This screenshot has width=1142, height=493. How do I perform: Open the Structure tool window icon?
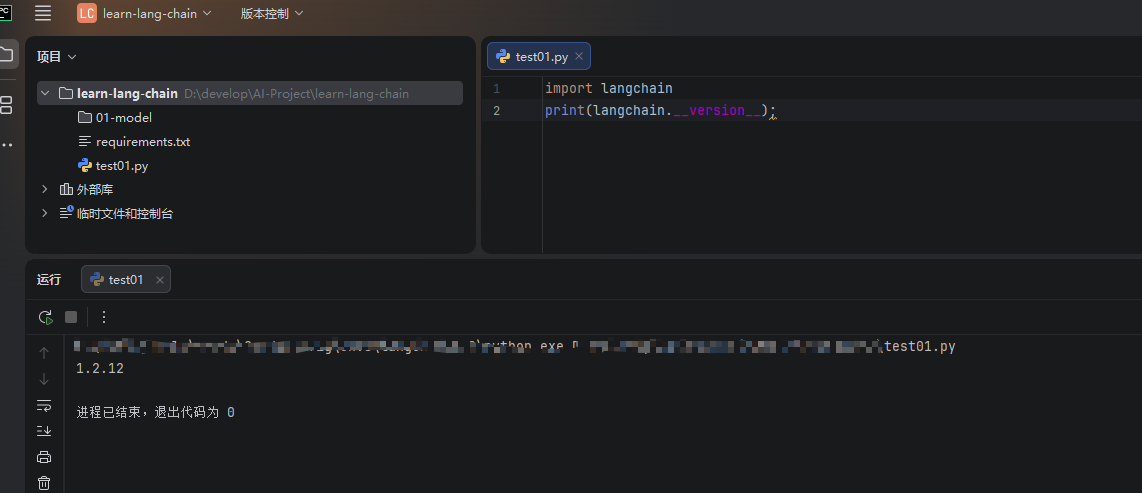[x=6, y=105]
